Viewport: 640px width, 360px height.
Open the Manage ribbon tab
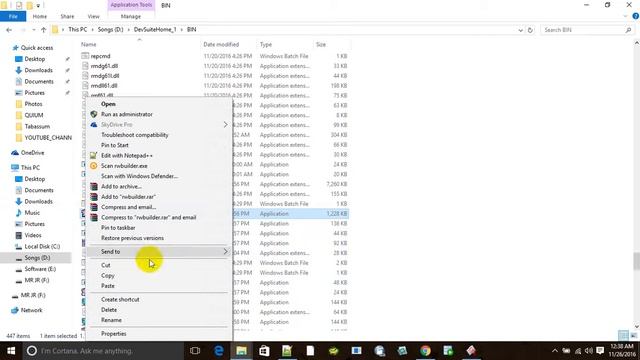pyautogui.click(x=131, y=16)
